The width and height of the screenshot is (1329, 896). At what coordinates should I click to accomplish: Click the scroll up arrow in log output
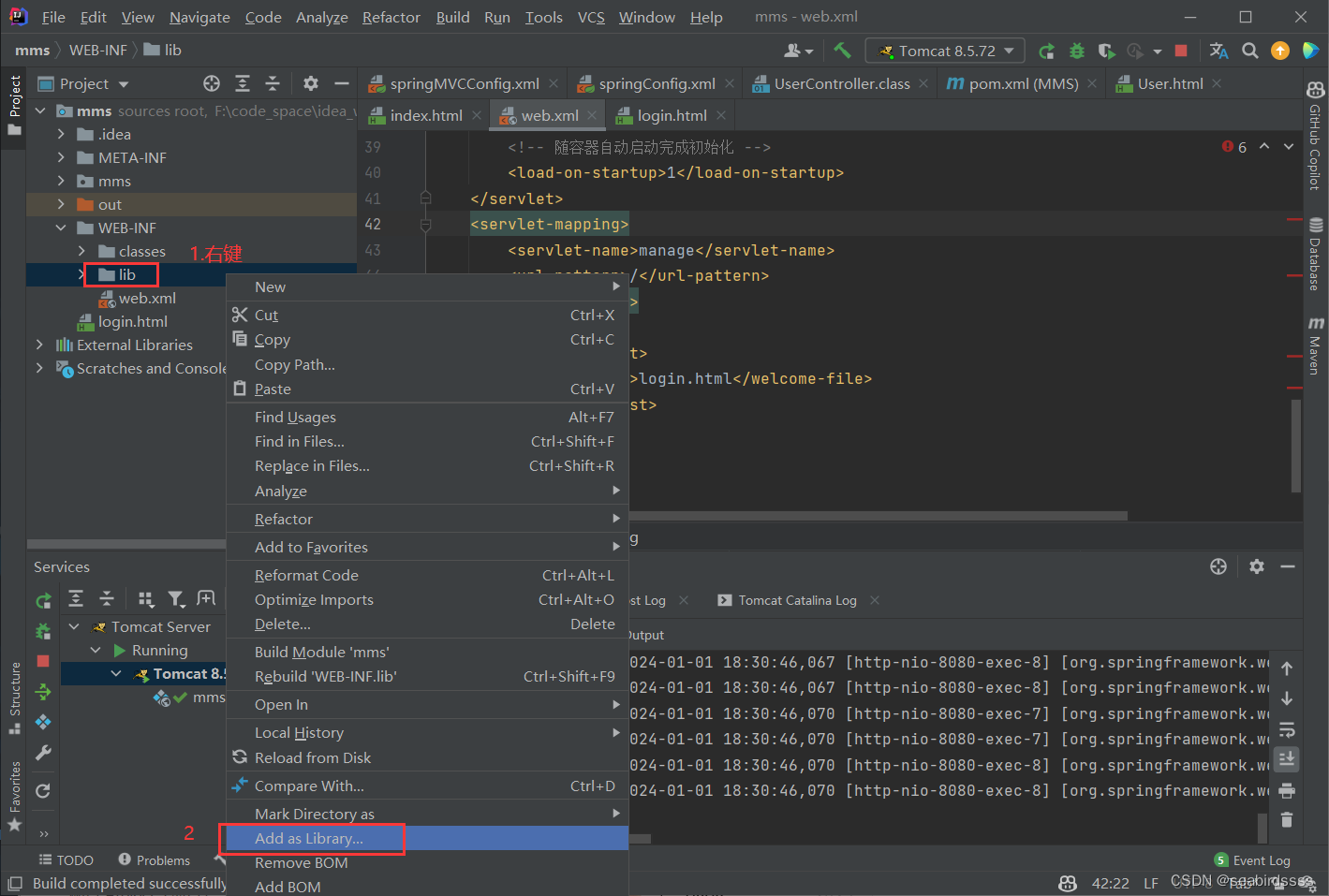pos(1287,668)
